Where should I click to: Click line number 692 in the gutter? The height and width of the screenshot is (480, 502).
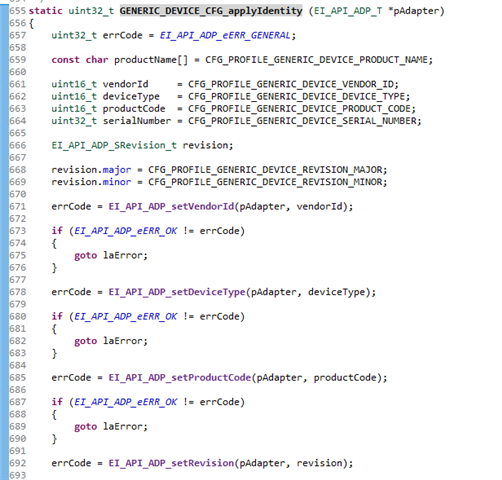click(17, 463)
